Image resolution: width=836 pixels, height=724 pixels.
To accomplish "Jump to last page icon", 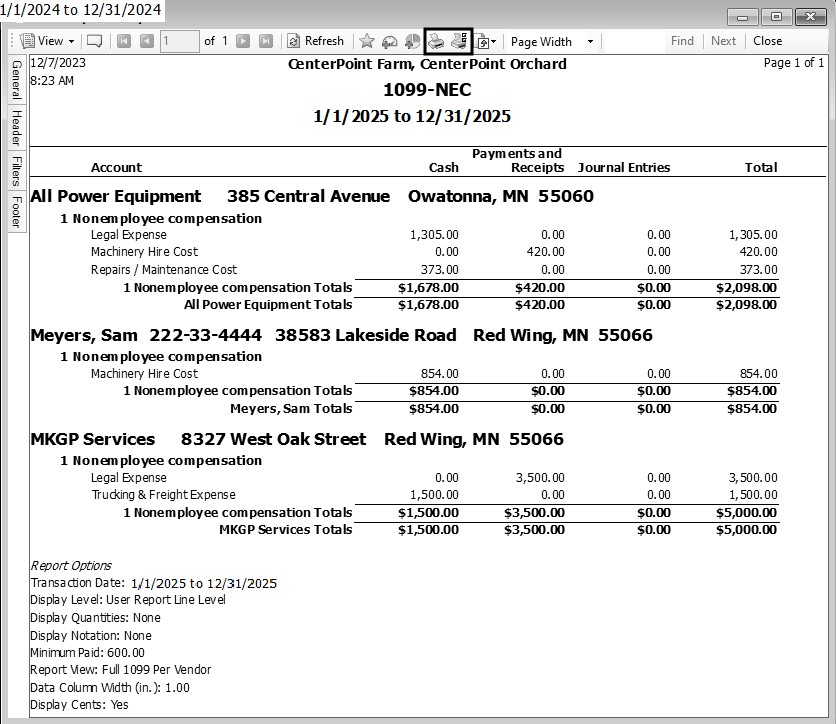I will point(266,41).
